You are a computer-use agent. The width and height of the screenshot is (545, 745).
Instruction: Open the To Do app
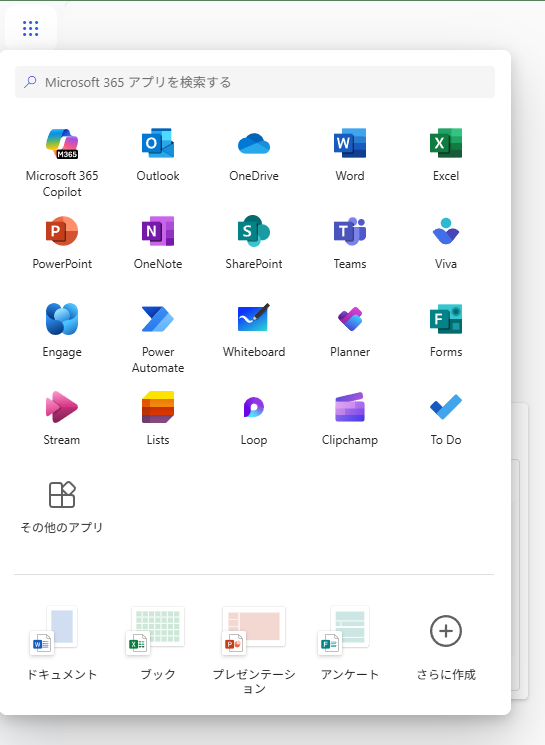click(446, 418)
